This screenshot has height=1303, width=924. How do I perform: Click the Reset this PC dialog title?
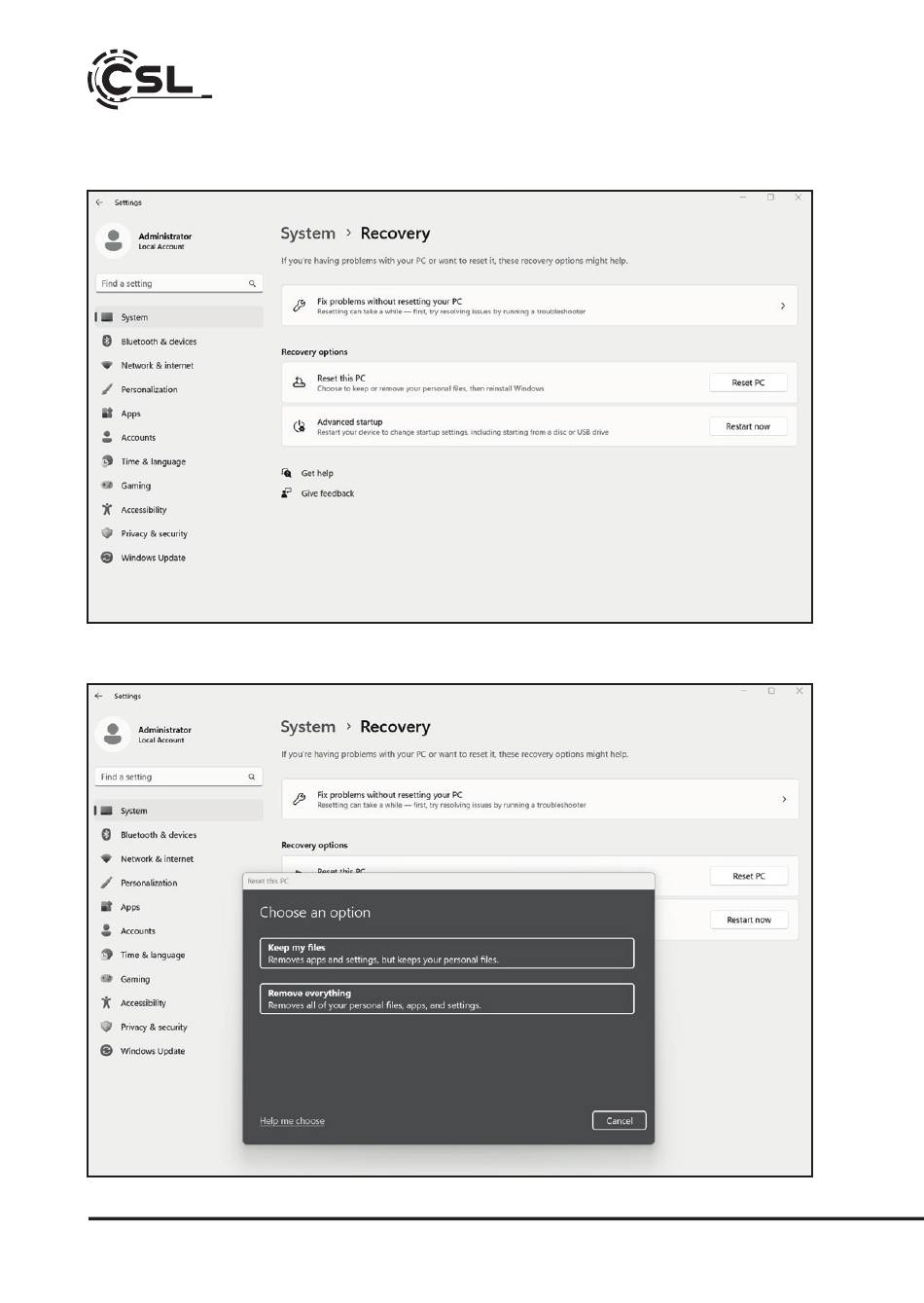tap(267, 881)
